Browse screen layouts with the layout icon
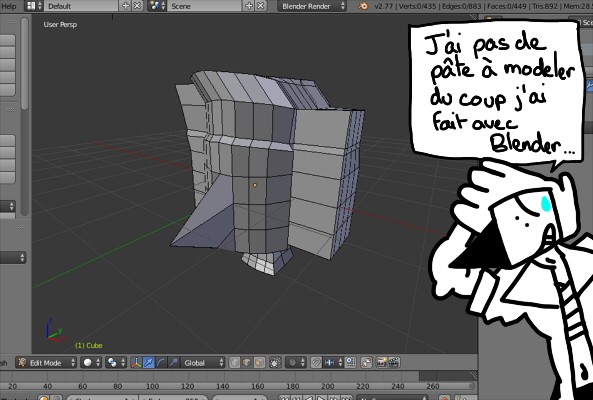This screenshot has height=400, width=593. pos(34,6)
